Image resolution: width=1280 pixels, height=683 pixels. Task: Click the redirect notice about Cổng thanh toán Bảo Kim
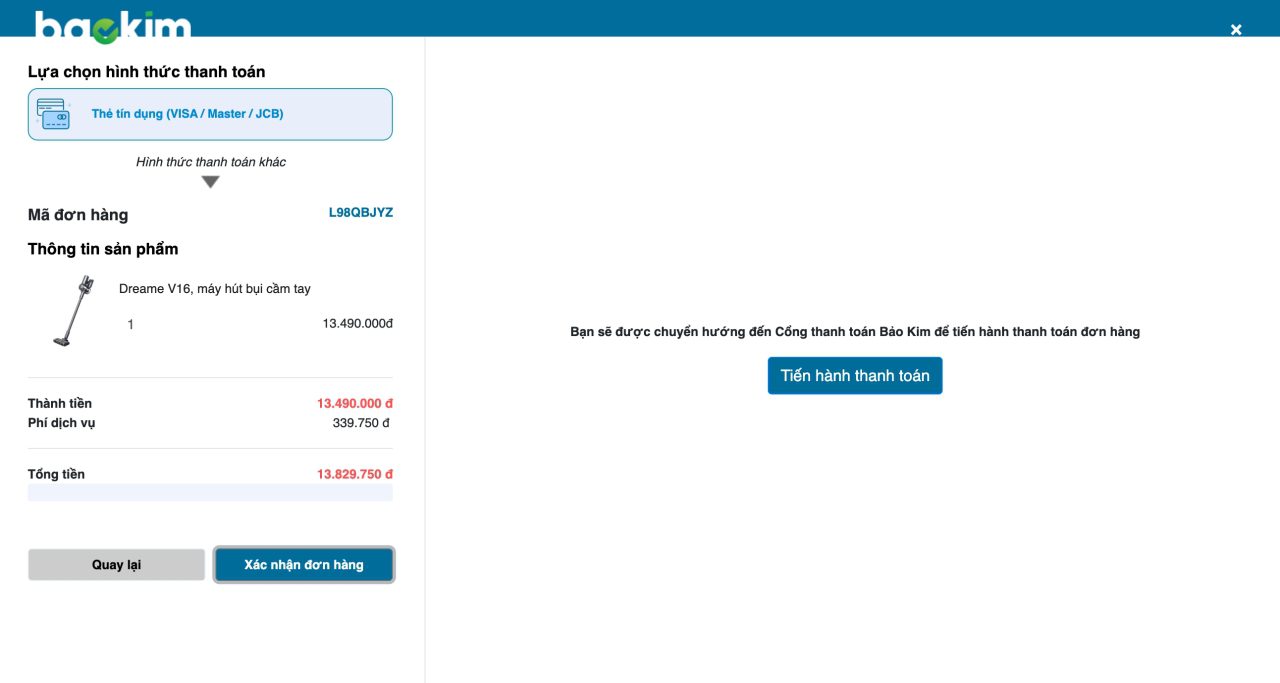coord(855,332)
